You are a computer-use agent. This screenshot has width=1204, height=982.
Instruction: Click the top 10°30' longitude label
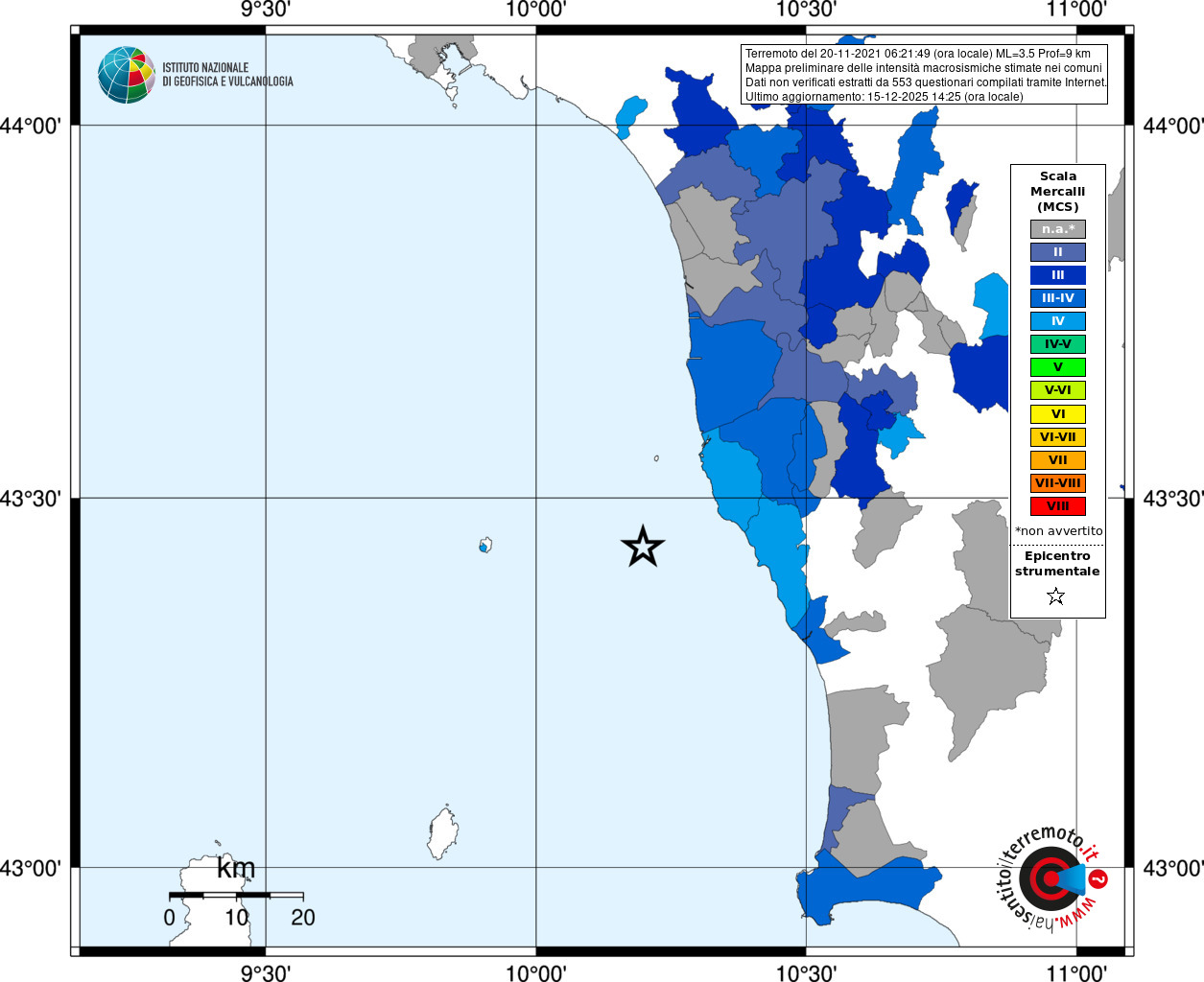806,10
